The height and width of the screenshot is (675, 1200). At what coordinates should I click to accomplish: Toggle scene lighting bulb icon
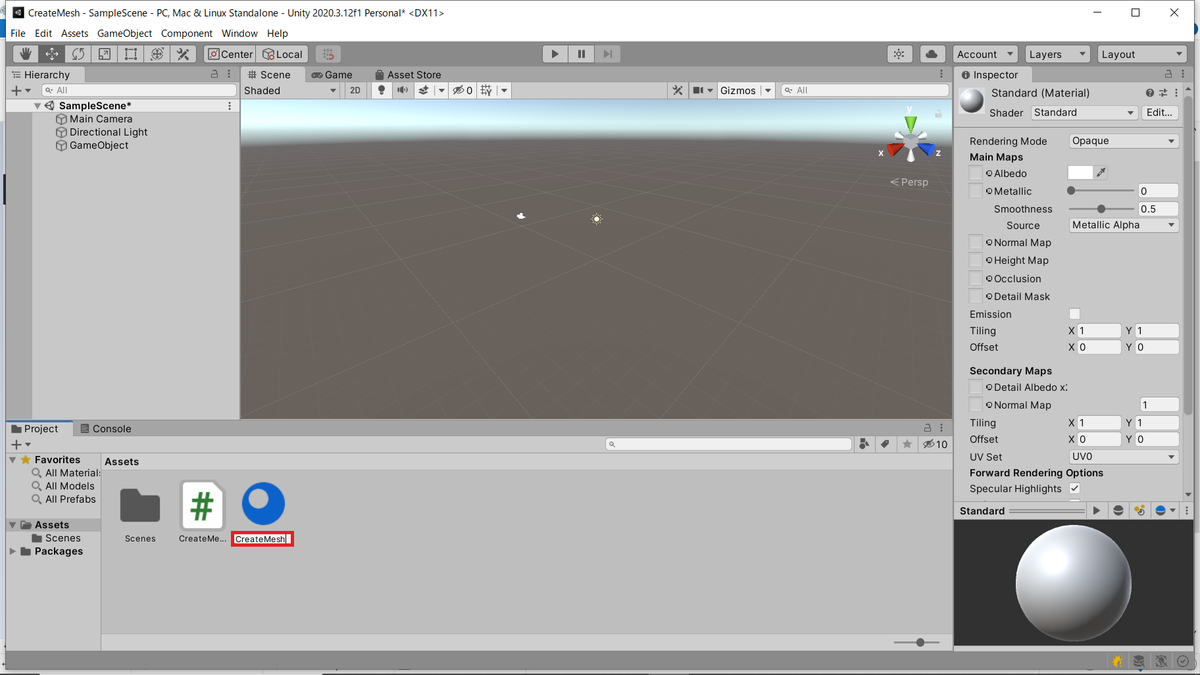[x=381, y=90]
